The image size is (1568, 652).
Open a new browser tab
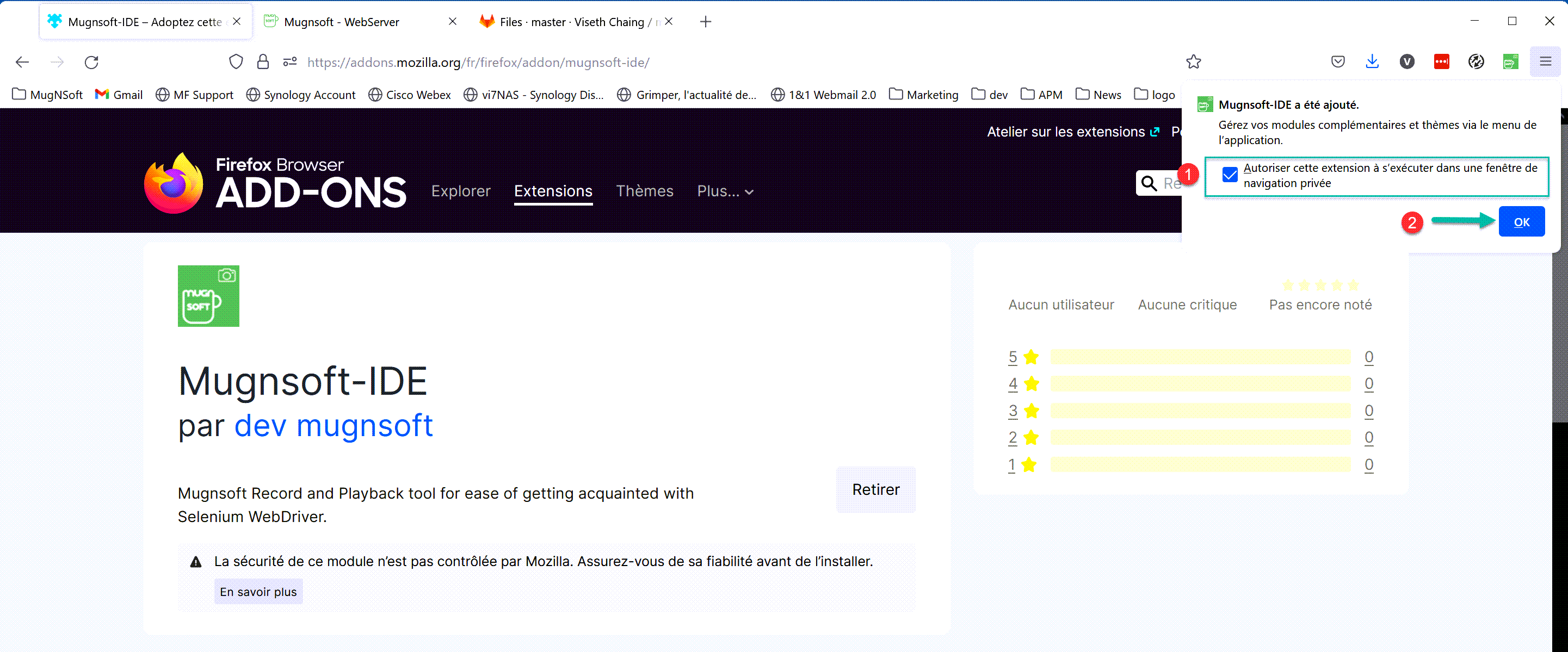[706, 22]
